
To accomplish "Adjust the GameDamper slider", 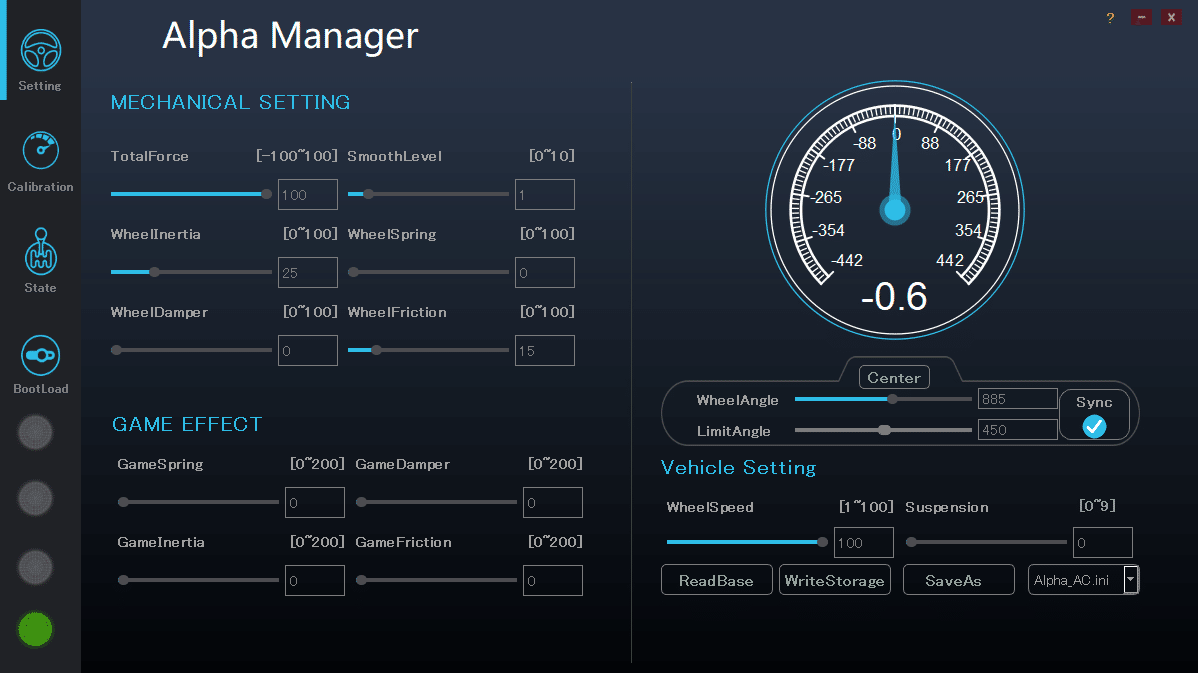I will coord(436,502).
